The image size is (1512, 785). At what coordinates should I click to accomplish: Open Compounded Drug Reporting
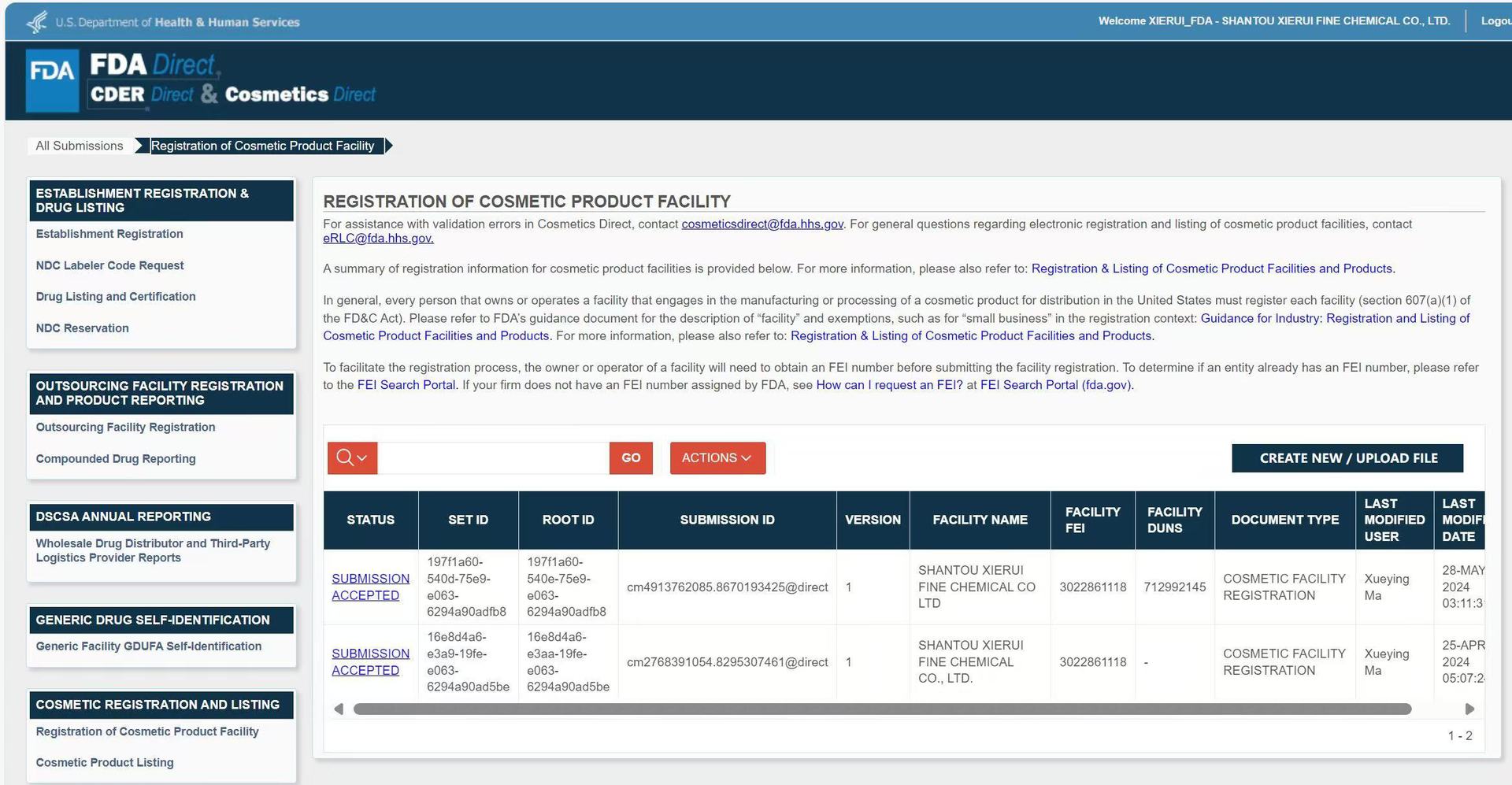point(116,458)
